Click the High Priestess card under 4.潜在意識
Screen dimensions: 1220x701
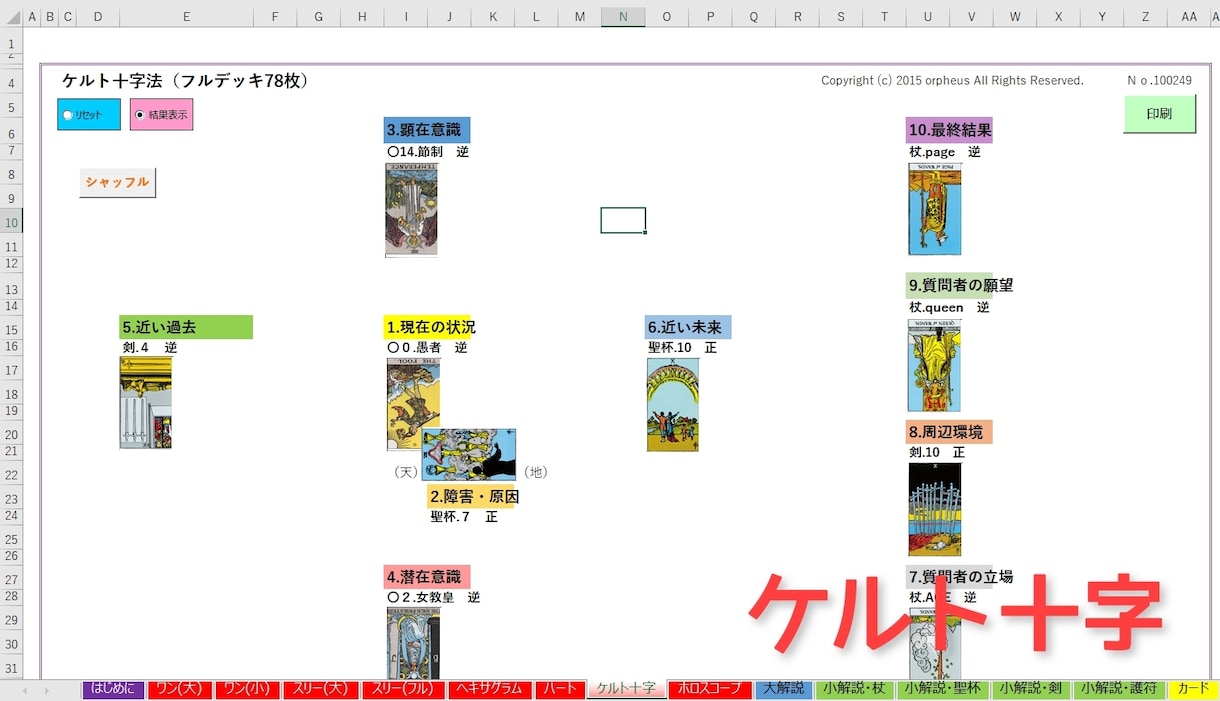coord(413,644)
